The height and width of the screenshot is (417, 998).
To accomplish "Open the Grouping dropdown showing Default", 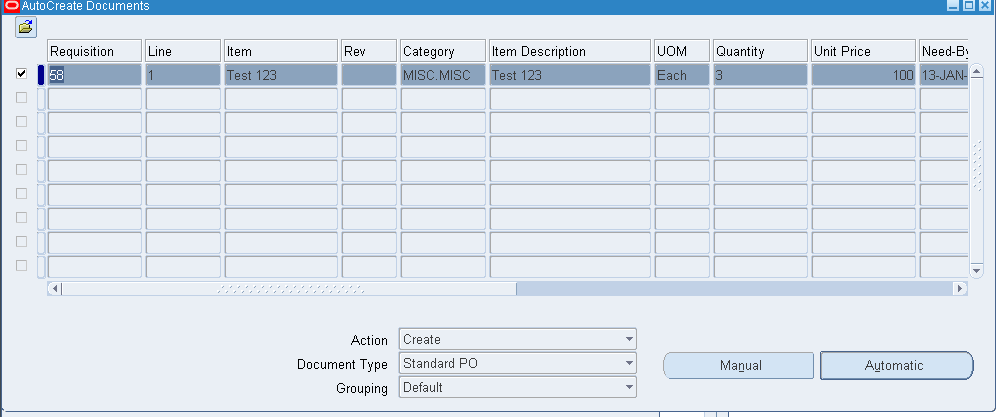I will click(517, 387).
